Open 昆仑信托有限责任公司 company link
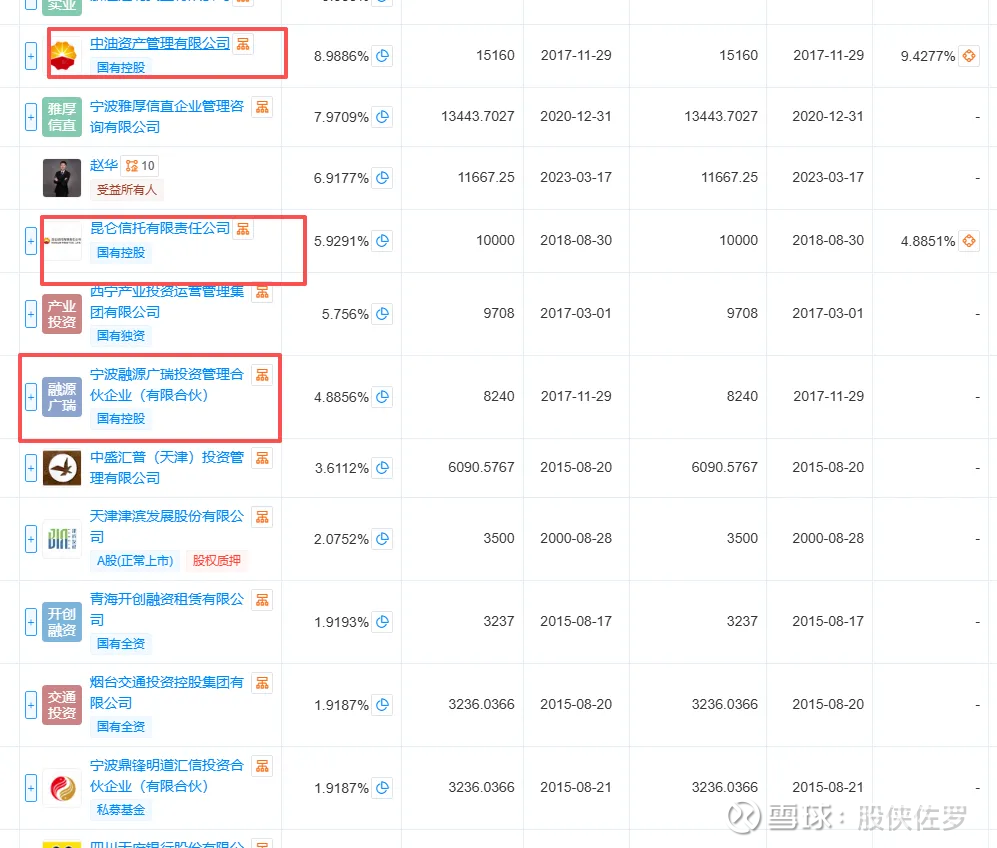The image size is (997, 848). (x=160, y=228)
